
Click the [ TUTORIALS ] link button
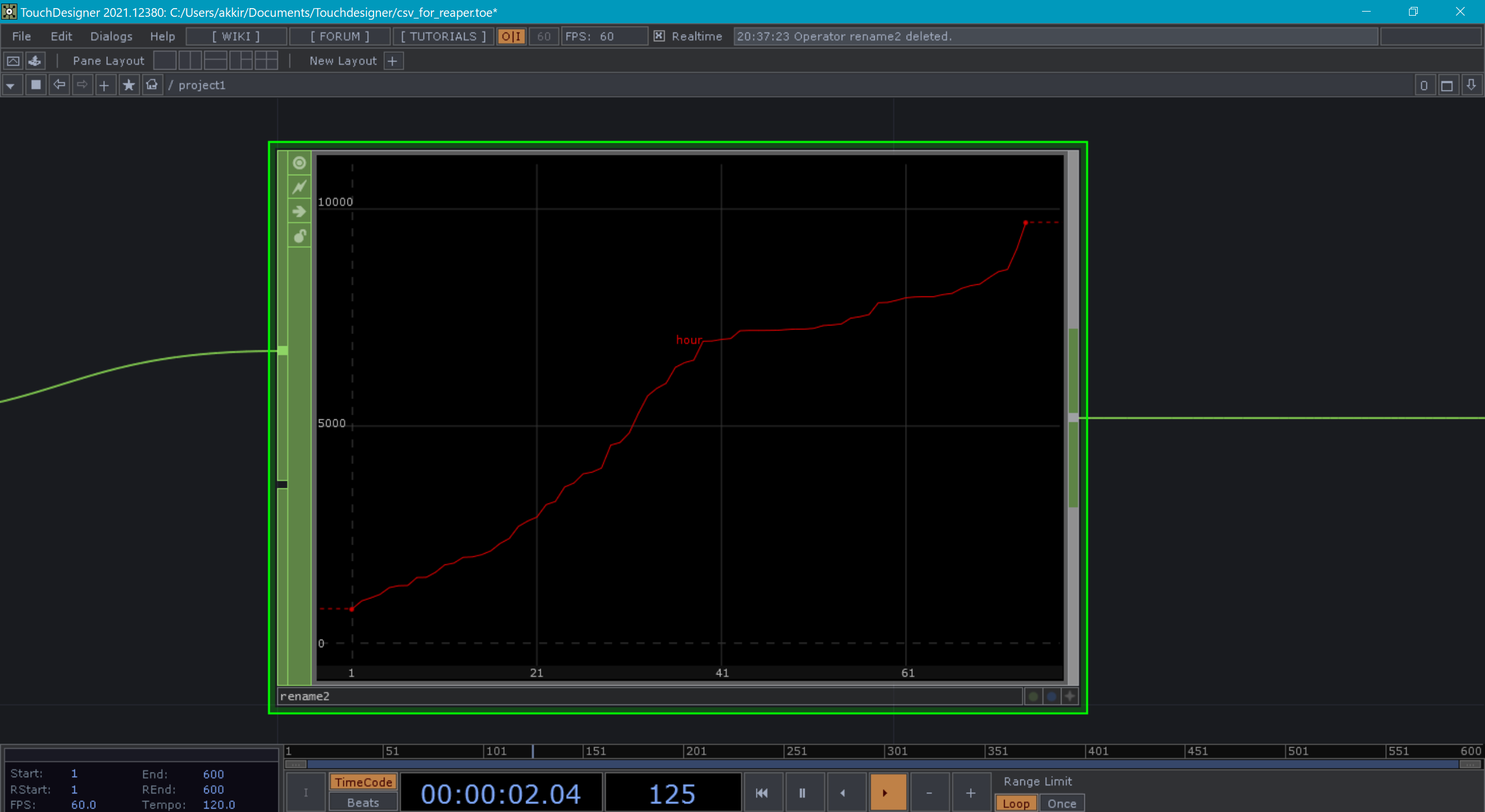tap(443, 36)
